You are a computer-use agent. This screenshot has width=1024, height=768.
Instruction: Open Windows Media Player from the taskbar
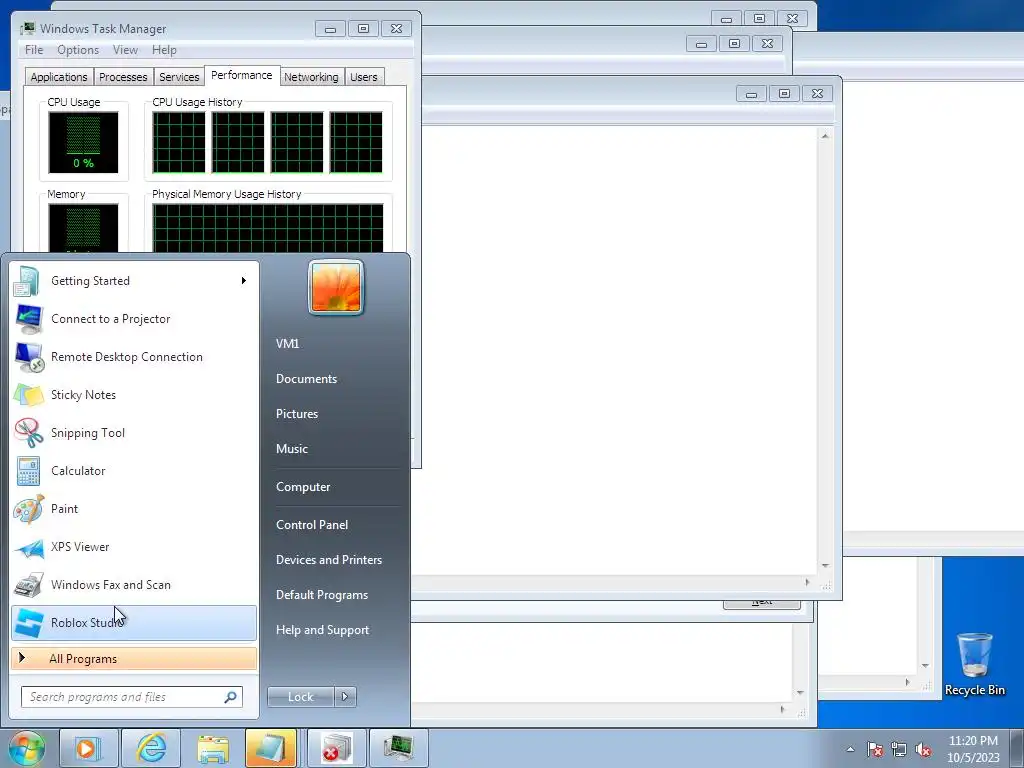pos(88,748)
